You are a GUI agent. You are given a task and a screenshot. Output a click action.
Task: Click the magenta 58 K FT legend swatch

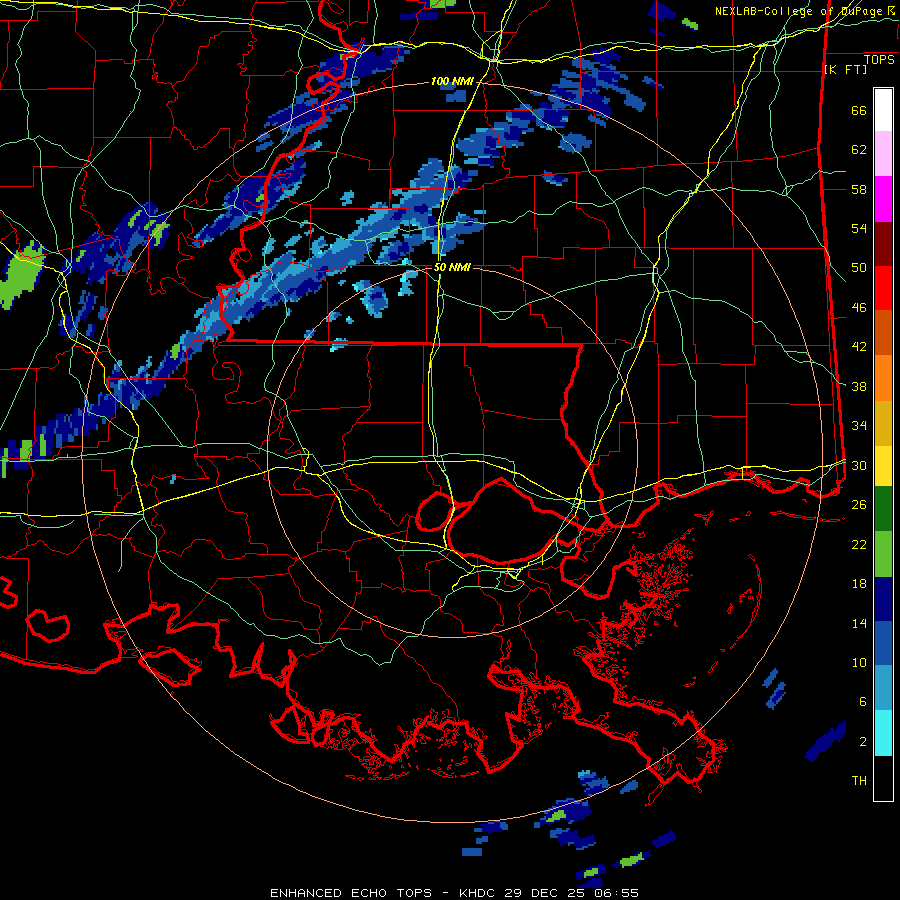[x=883, y=199]
